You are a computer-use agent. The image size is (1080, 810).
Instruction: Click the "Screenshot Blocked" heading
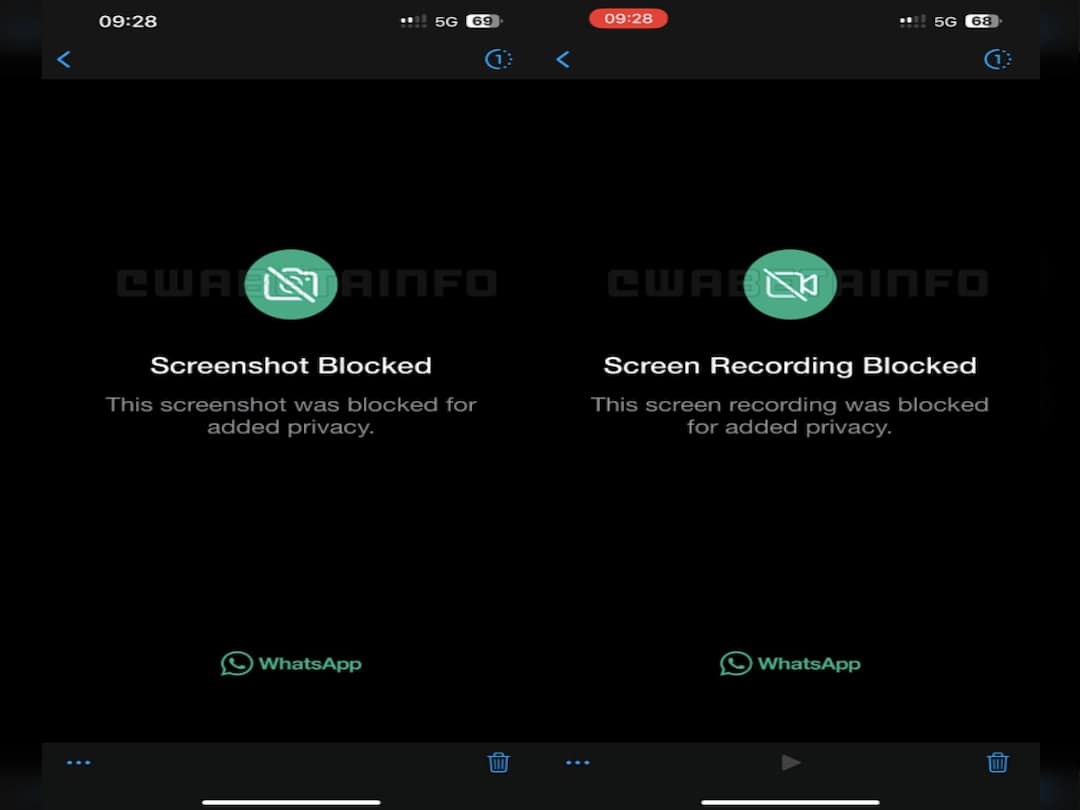tap(291, 366)
